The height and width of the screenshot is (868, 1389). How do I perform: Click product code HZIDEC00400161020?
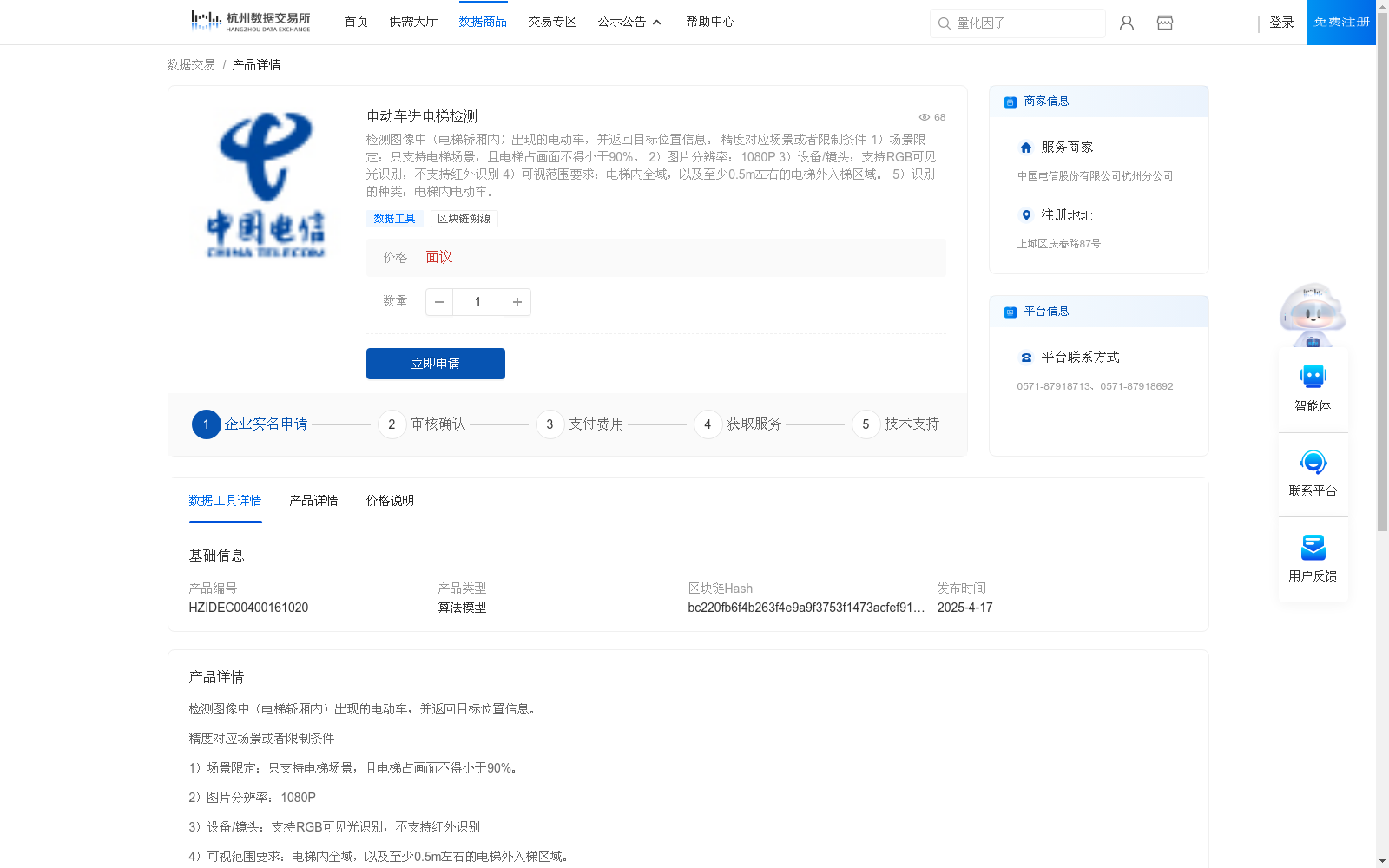[x=248, y=608]
